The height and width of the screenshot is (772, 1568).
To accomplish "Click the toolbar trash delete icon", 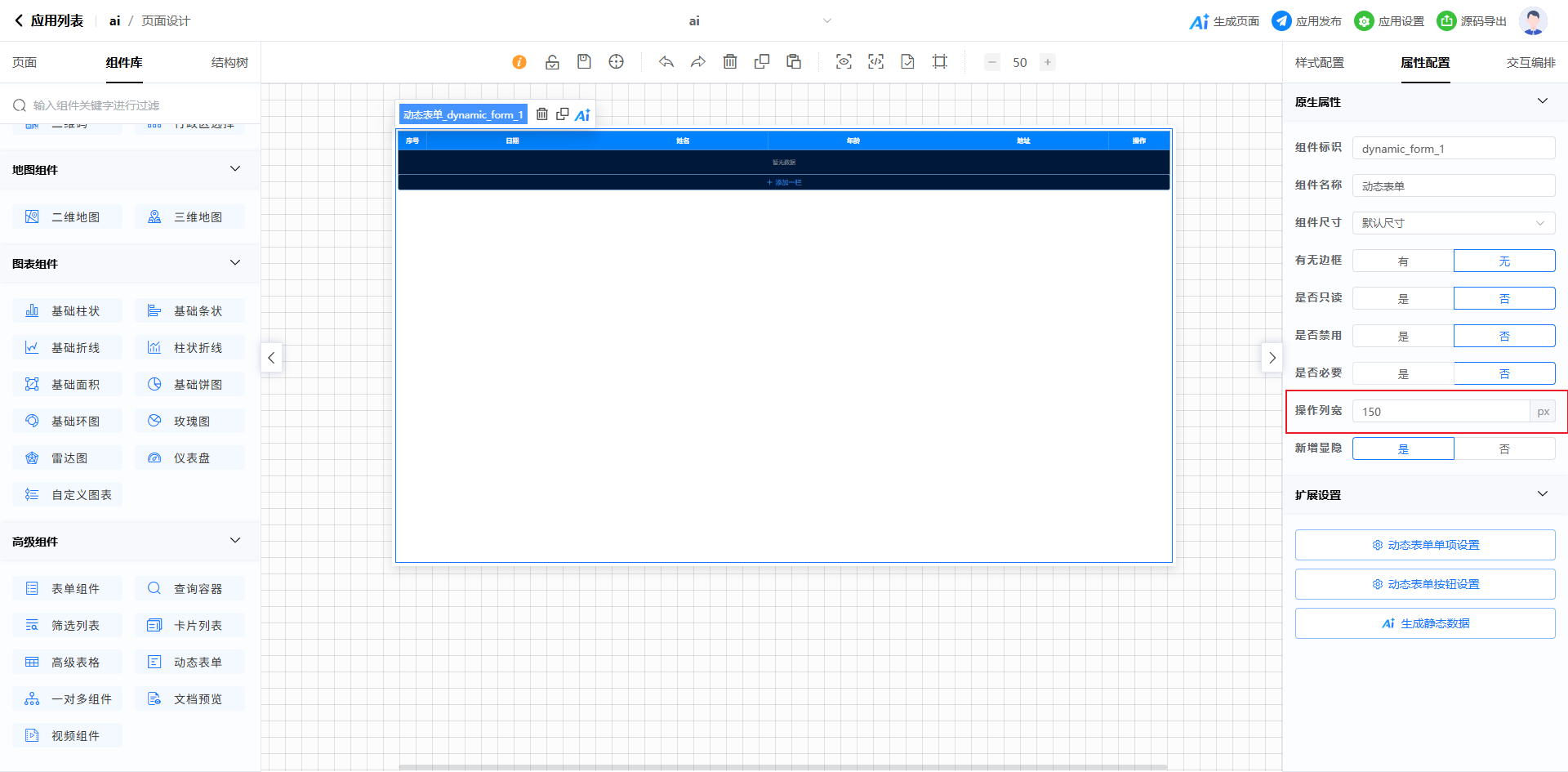I will coord(730,62).
